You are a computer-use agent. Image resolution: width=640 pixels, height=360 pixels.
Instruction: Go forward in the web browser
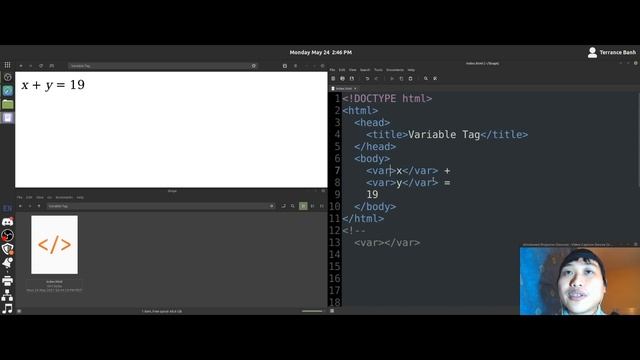click(31, 66)
